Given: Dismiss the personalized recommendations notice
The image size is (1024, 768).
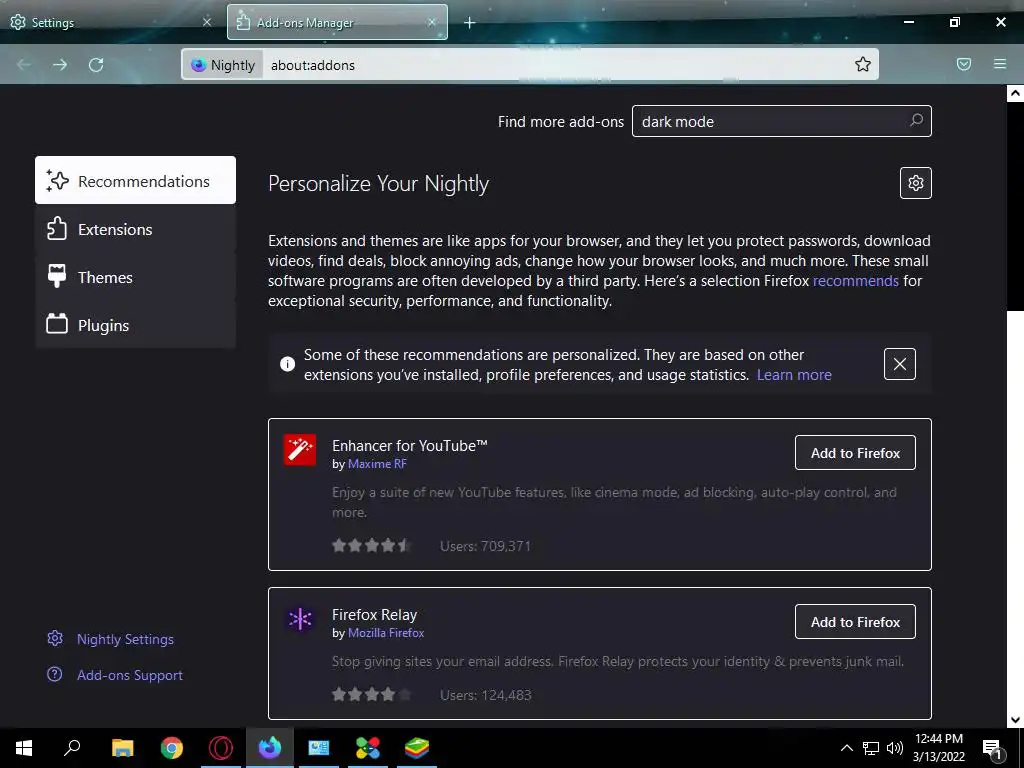Looking at the screenshot, I should 899,364.
